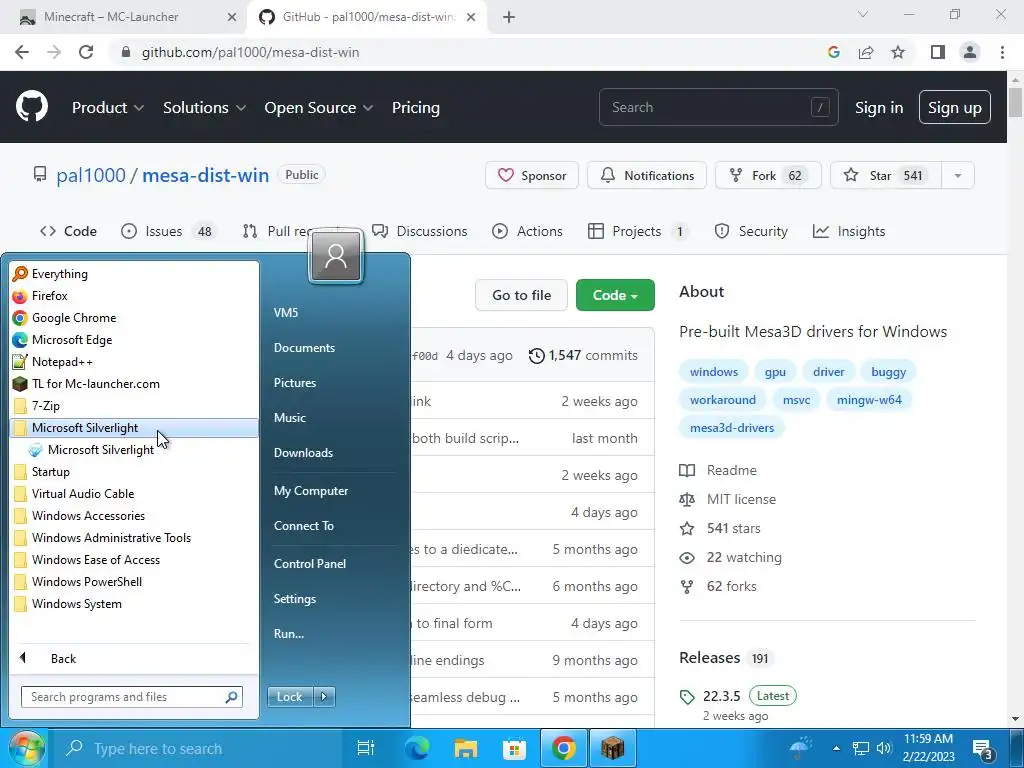
Task: Expand the Product menu on GitHub
Action: [x=108, y=108]
